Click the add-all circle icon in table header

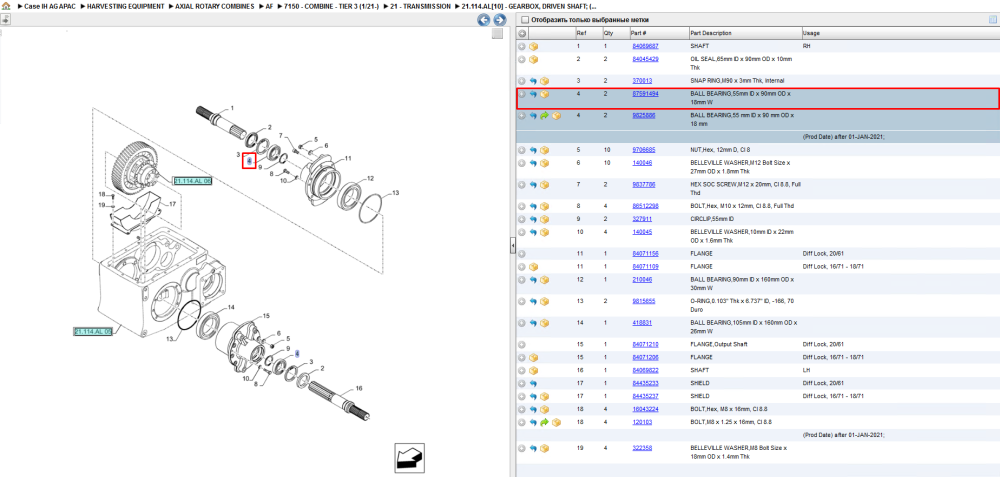(x=522, y=33)
